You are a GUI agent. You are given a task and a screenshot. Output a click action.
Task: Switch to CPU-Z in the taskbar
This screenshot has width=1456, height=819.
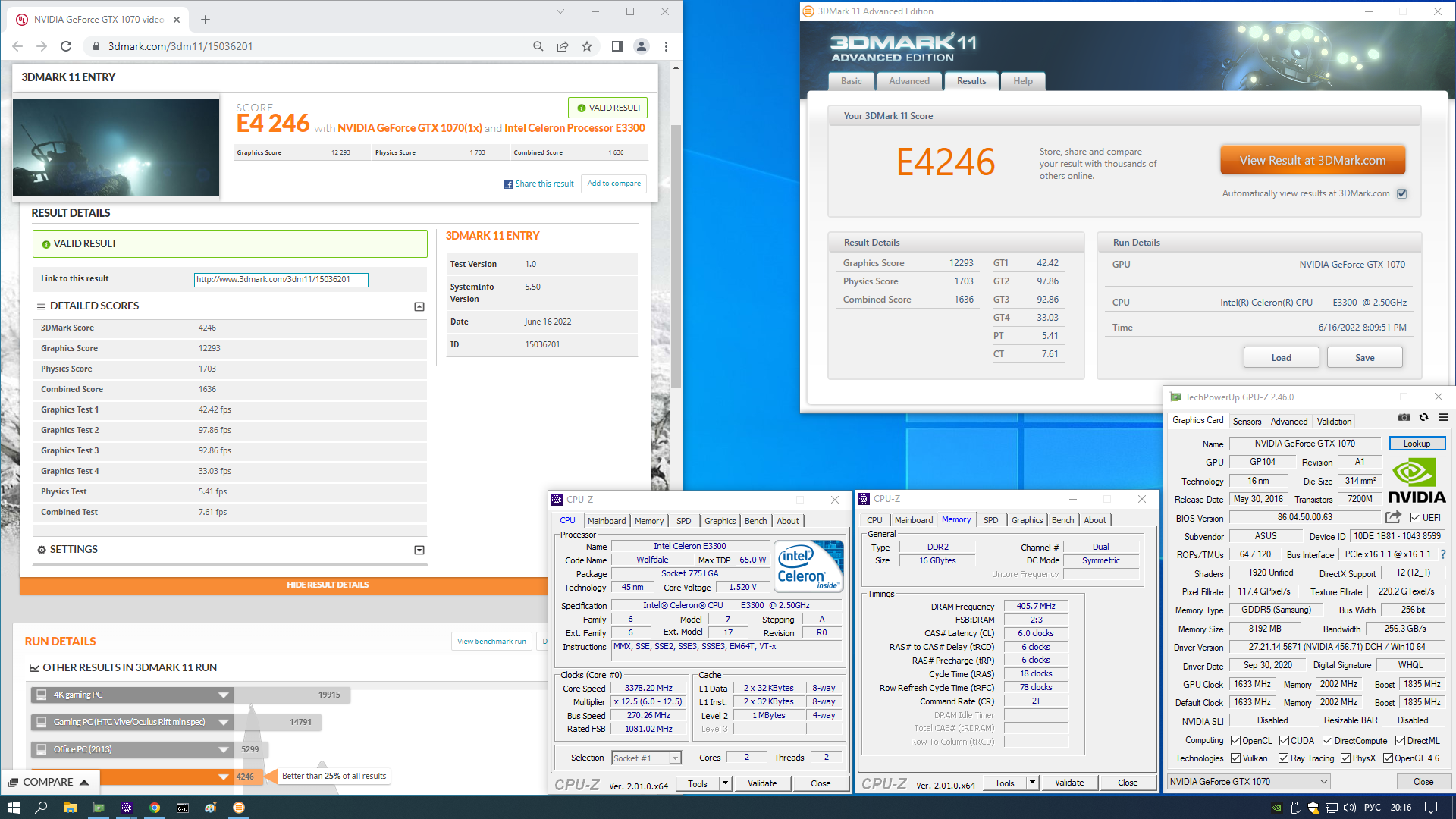pyautogui.click(x=127, y=808)
